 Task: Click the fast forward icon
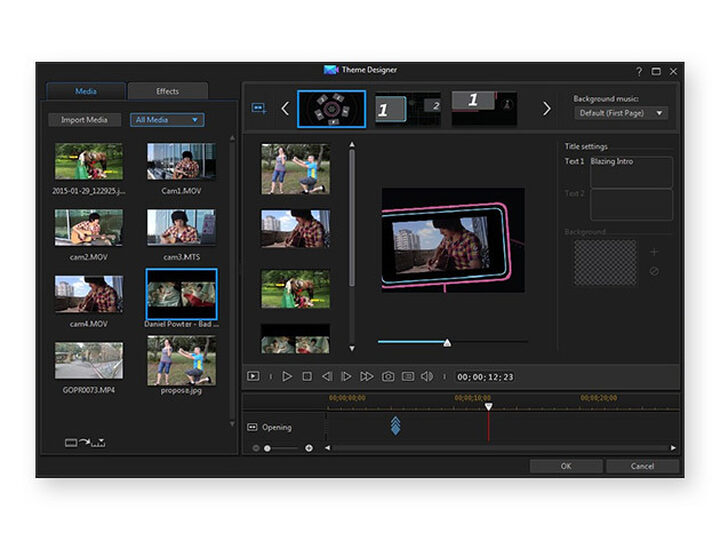367,376
